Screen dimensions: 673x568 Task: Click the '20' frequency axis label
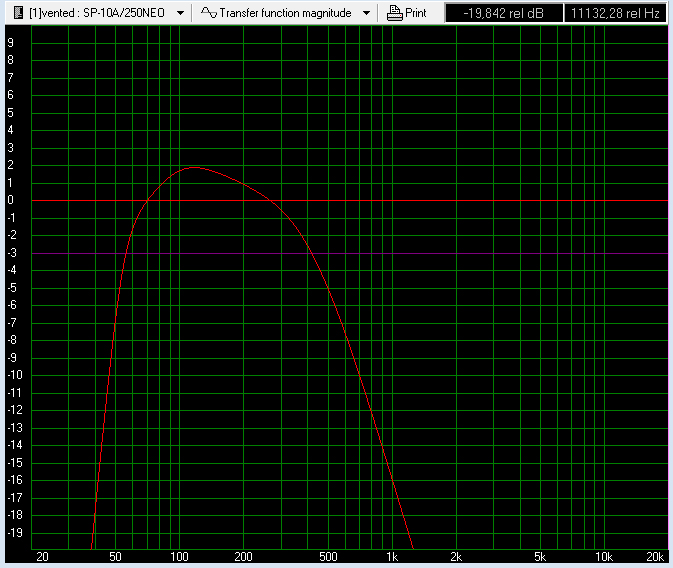pyautogui.click(x=42, y=557)
